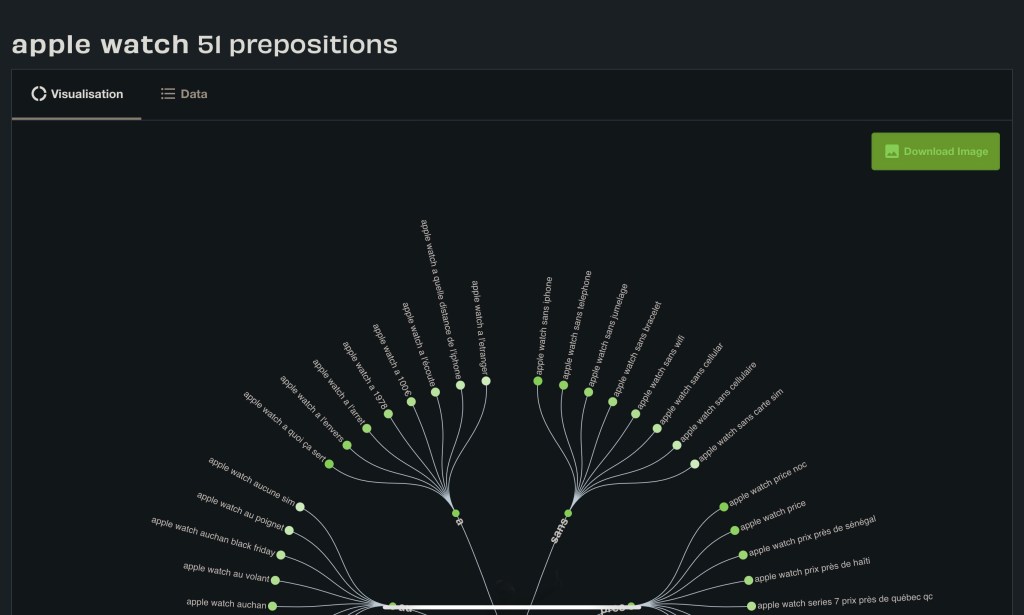Click "apple watch à quoi ça sert" node dot
This screenshot has width=1024, height=615.
click(329, 464)
